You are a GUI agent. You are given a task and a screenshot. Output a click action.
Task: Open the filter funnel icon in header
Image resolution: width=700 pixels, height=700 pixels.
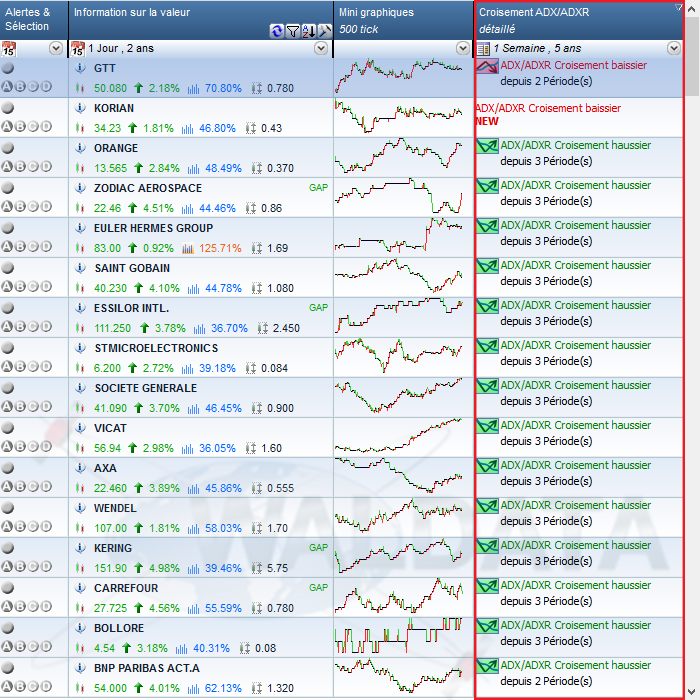[293, 31]
